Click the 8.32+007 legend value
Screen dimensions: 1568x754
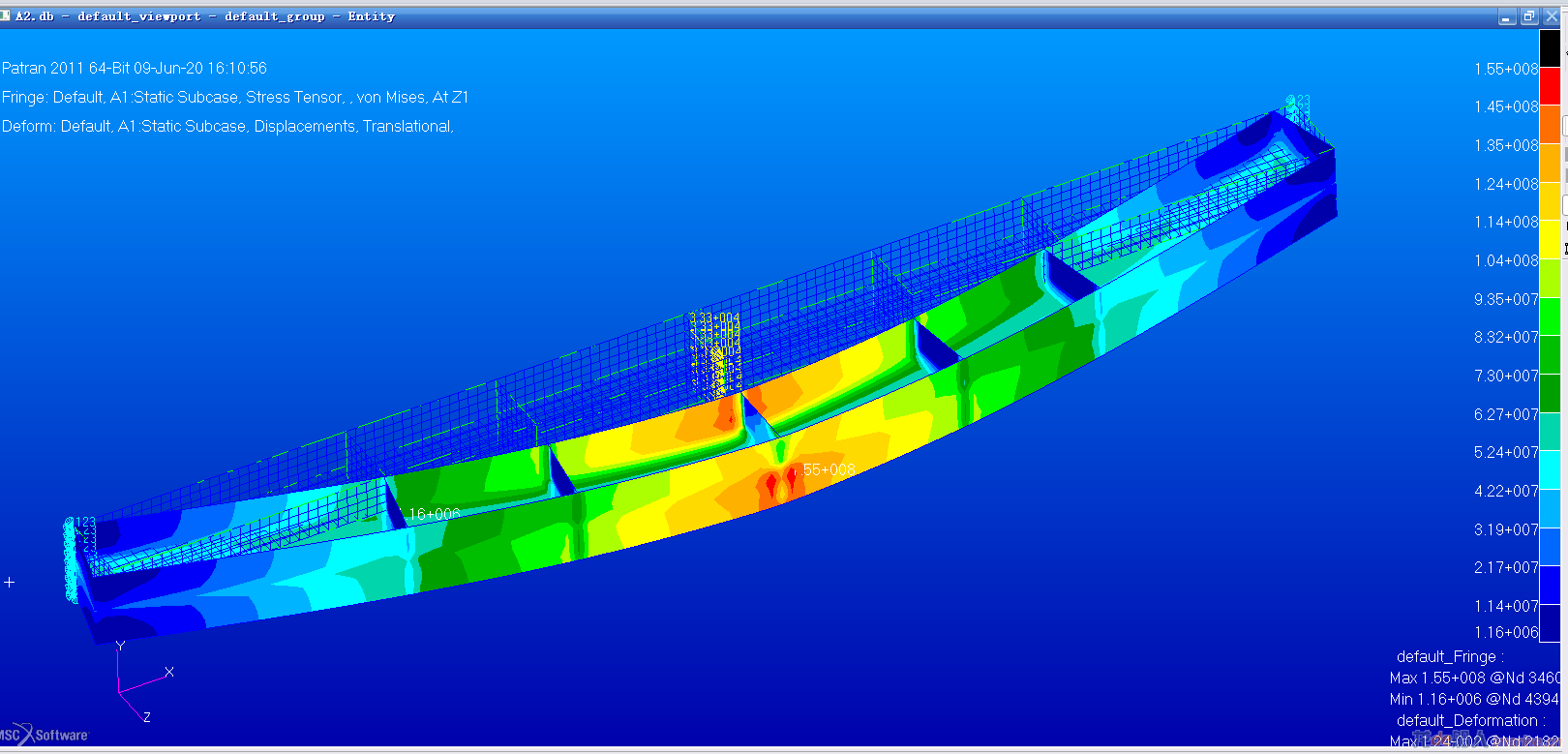(x=1506, y=337)
